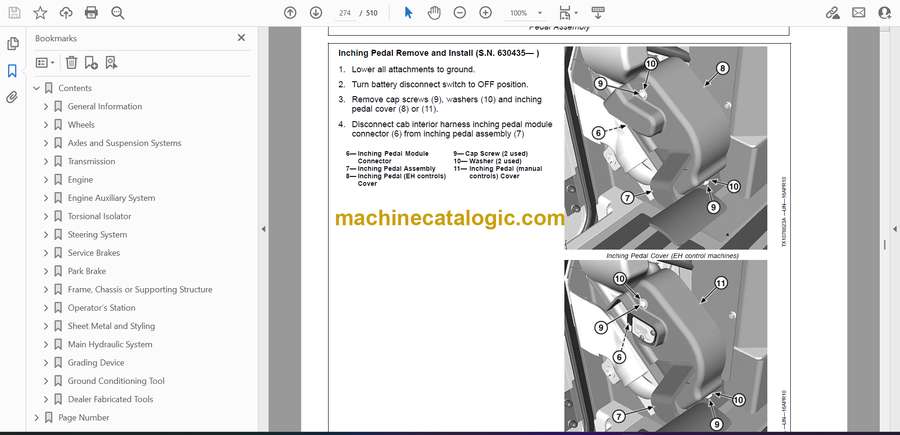Expand the Axles and Suspension Systems bookmark
The width and height of the screenshot is (900, 435).
click(46, 143)
